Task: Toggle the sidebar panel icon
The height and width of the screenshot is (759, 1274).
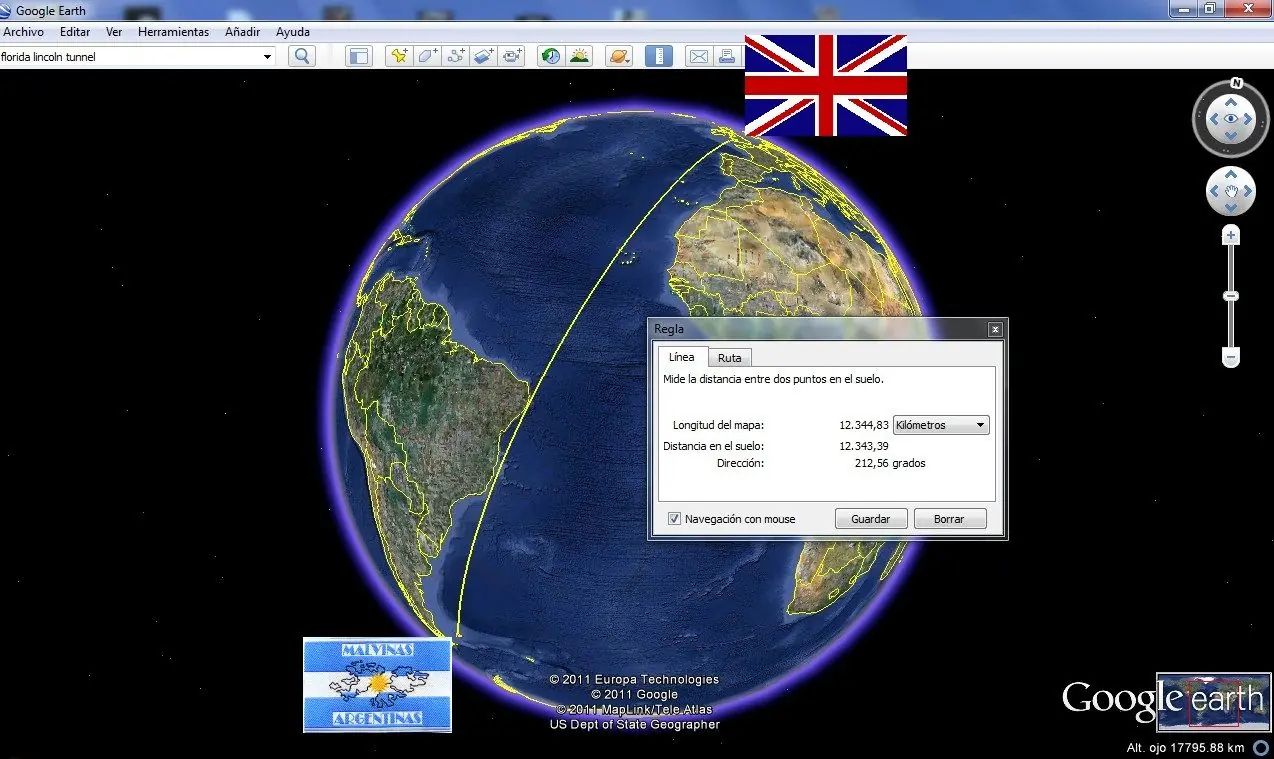Action: (358, 57)
